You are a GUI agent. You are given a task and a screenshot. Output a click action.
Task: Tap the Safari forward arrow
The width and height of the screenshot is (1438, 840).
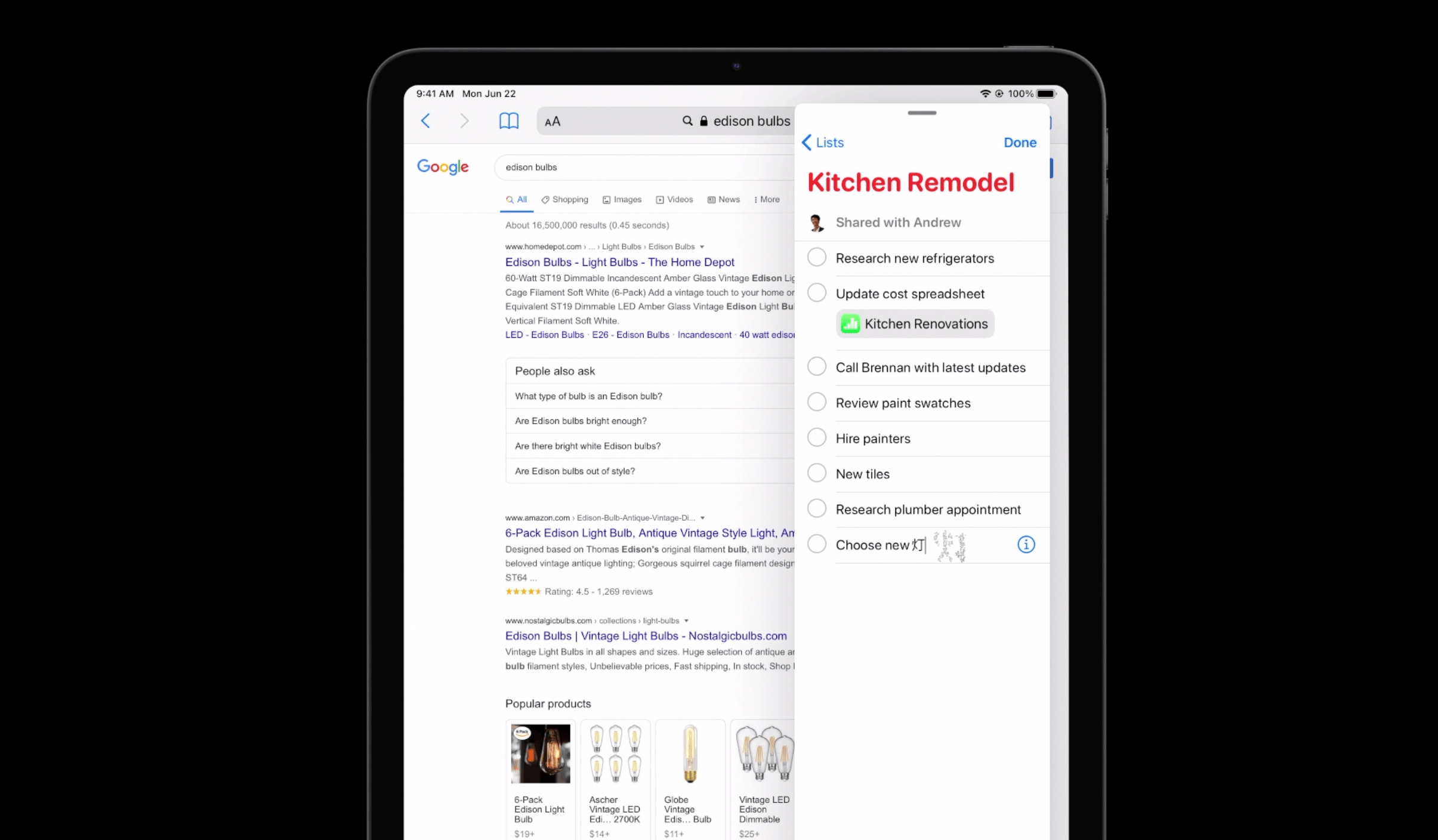(x=464, y=121)
